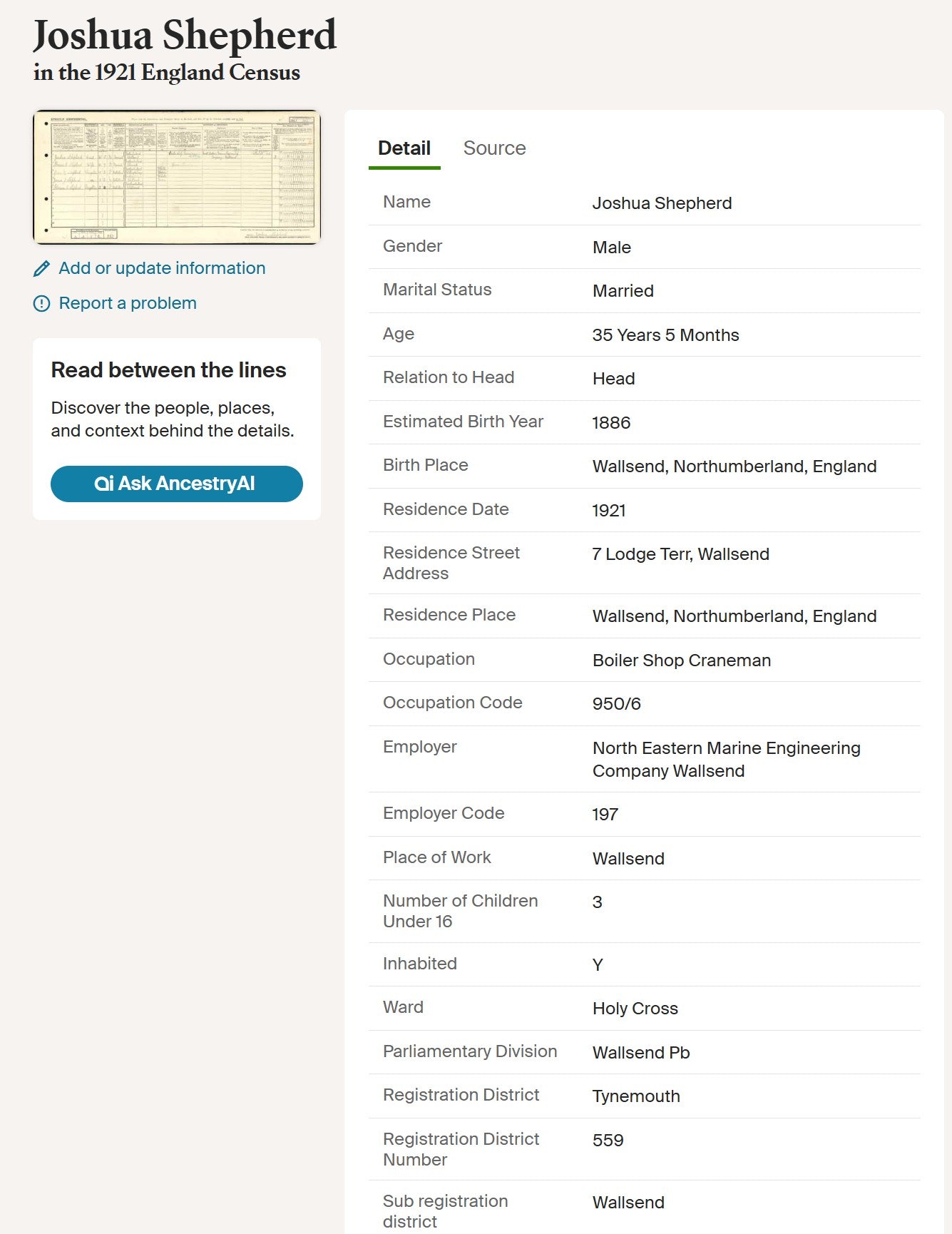Click the AncestryAI logo icon inside the blue button

point(104,484)
